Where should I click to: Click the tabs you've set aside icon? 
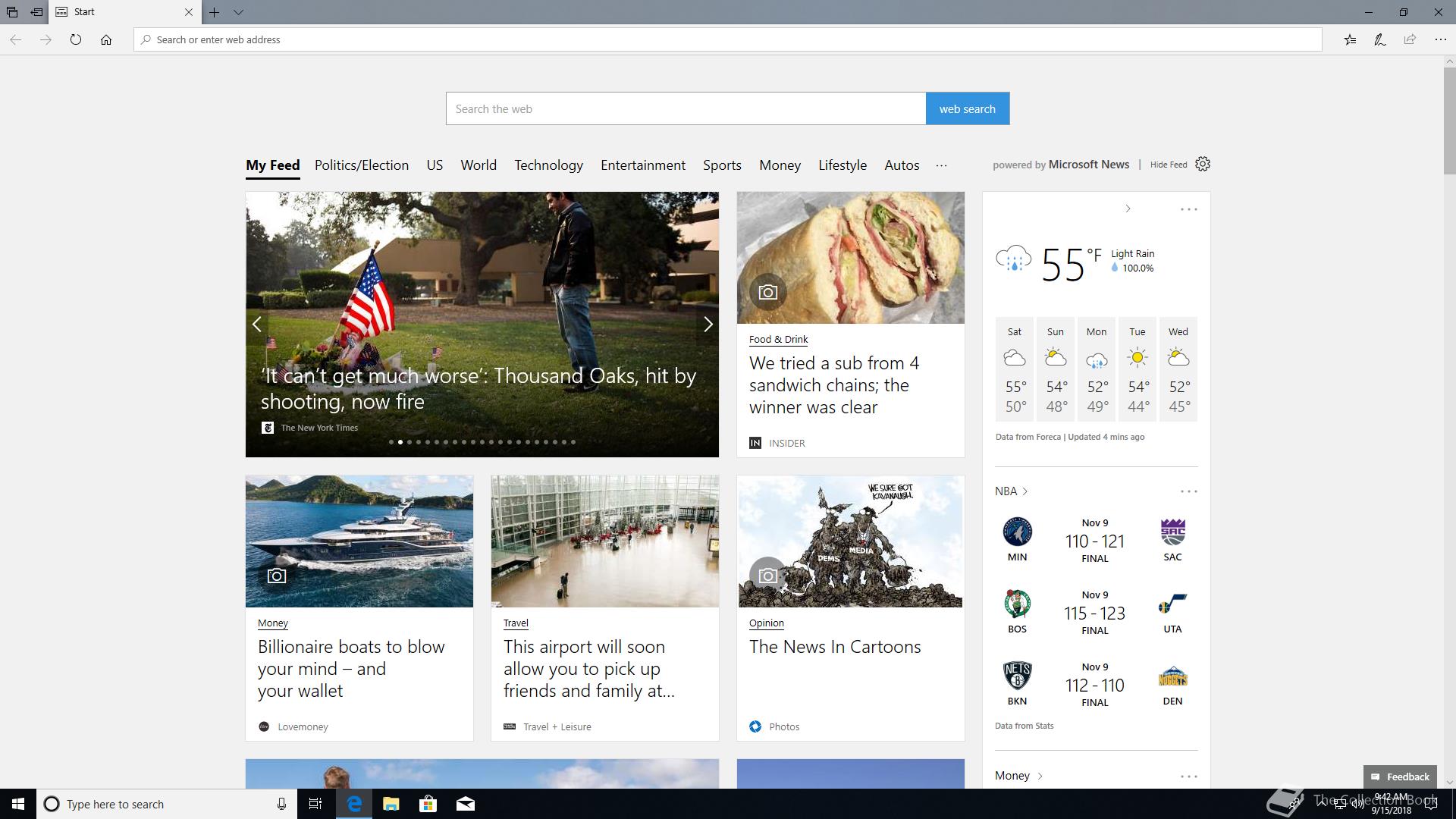point(12,12)
